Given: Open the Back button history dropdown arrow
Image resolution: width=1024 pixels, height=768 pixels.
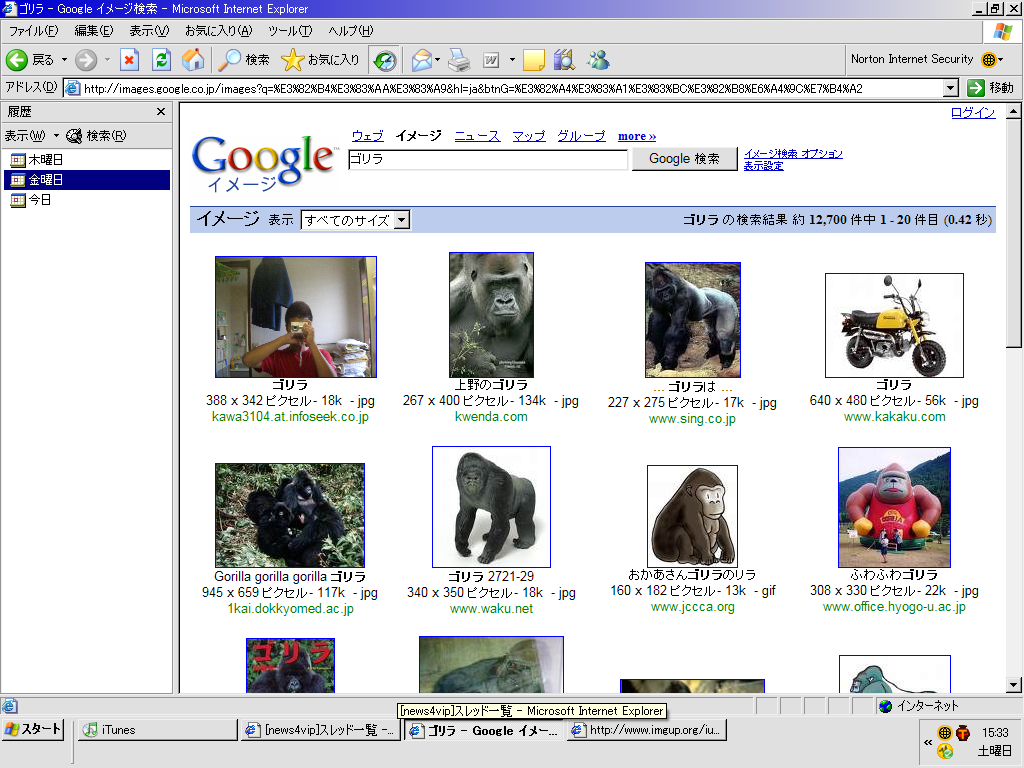Looking at the screenshot, I should click(x=64, y=60).
